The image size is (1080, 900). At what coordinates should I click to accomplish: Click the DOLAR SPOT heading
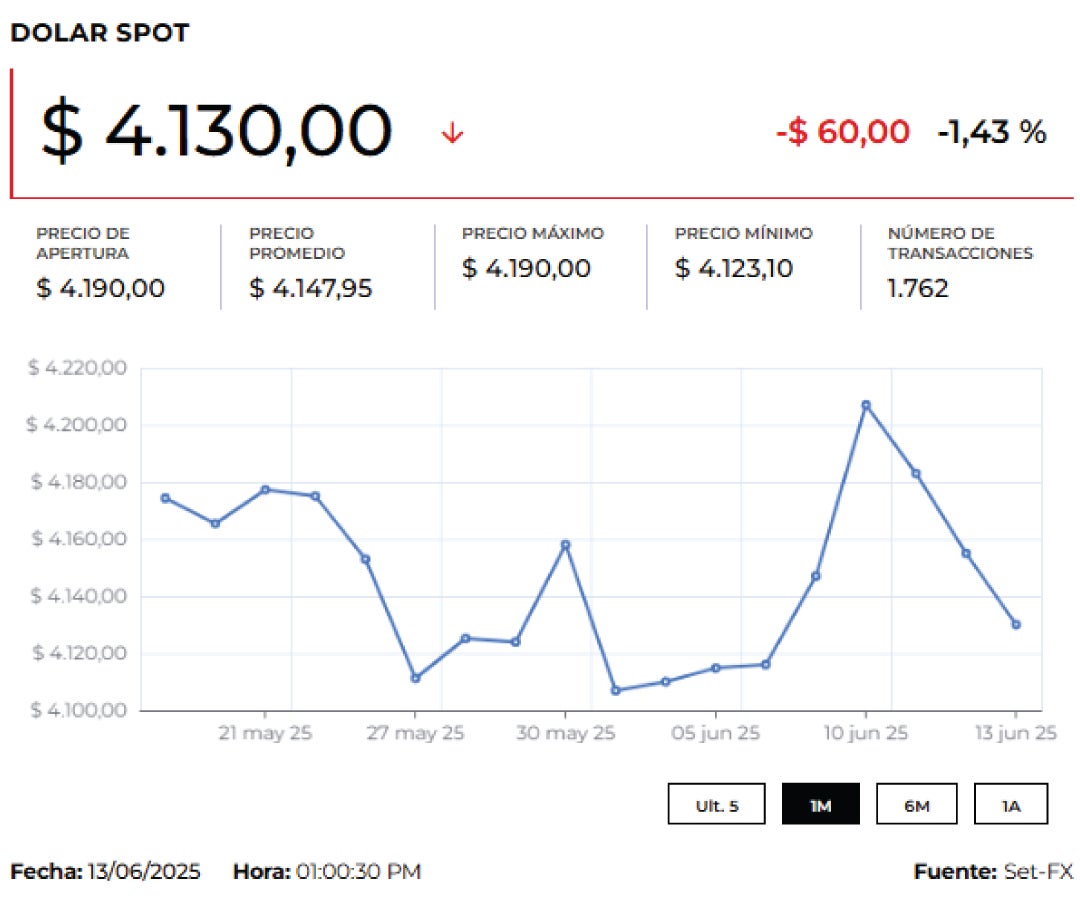coord(99,33)
